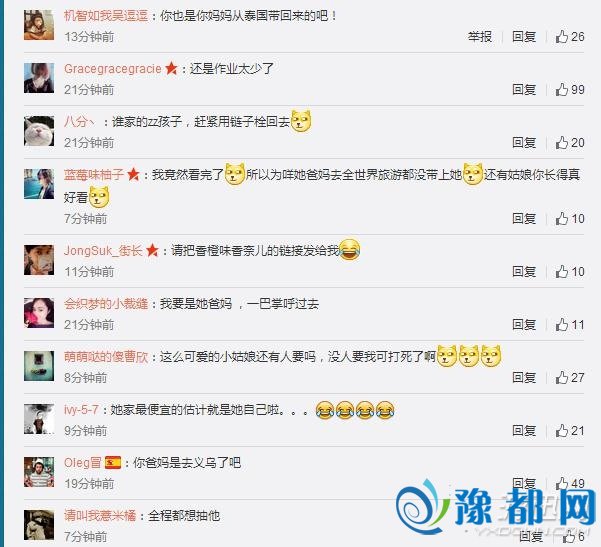601x547 pixels.
Task: Like Gracegracegracie's comment with 99 likes
Action: pyautogui.click(x=570, y=90)
